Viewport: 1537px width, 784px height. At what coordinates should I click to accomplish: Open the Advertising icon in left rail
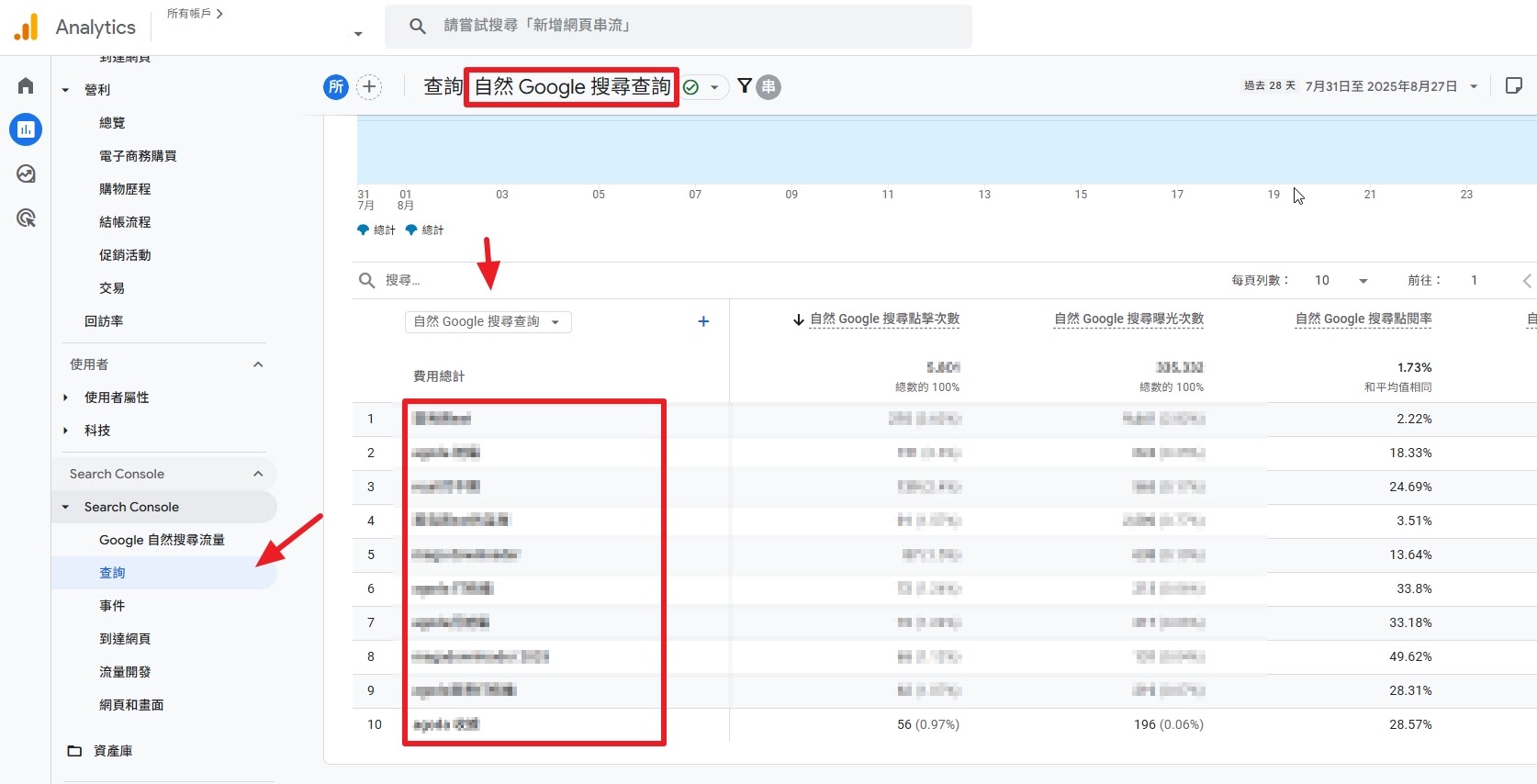point(26,218)
